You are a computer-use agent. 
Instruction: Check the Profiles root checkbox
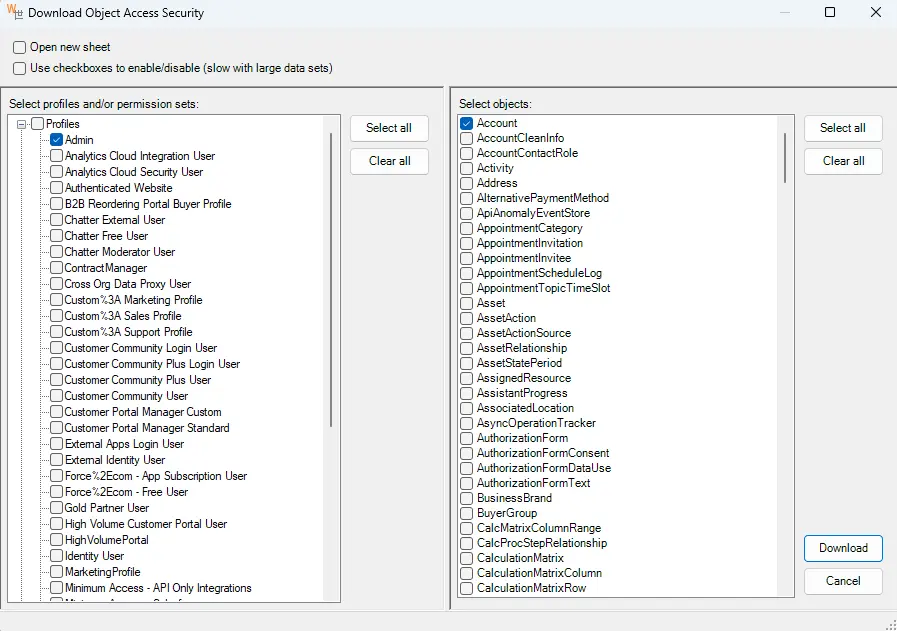pyautogui.click(x=38, y=124)
